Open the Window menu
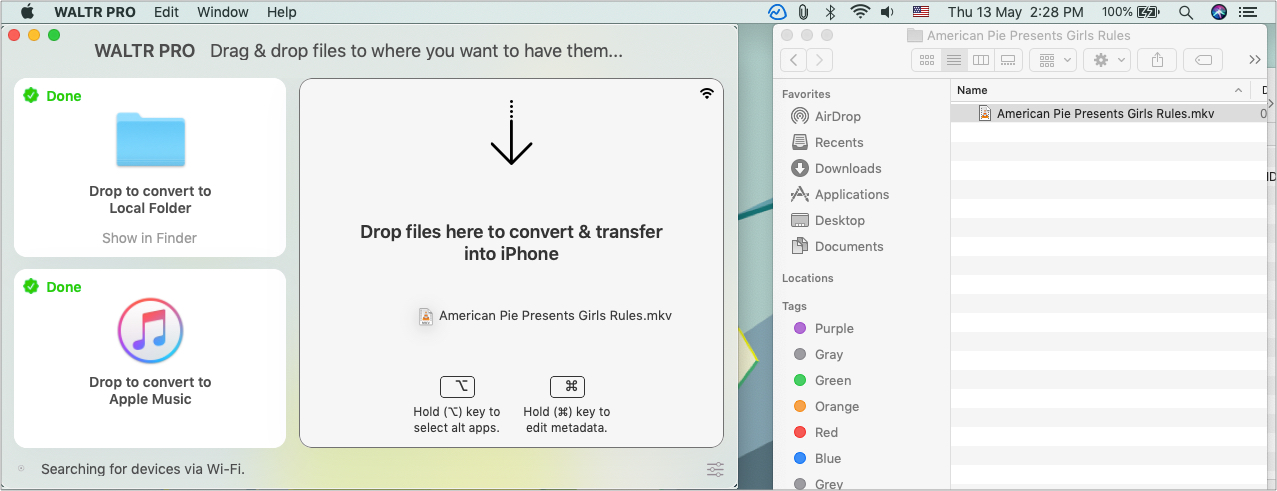 coord(223,12)
